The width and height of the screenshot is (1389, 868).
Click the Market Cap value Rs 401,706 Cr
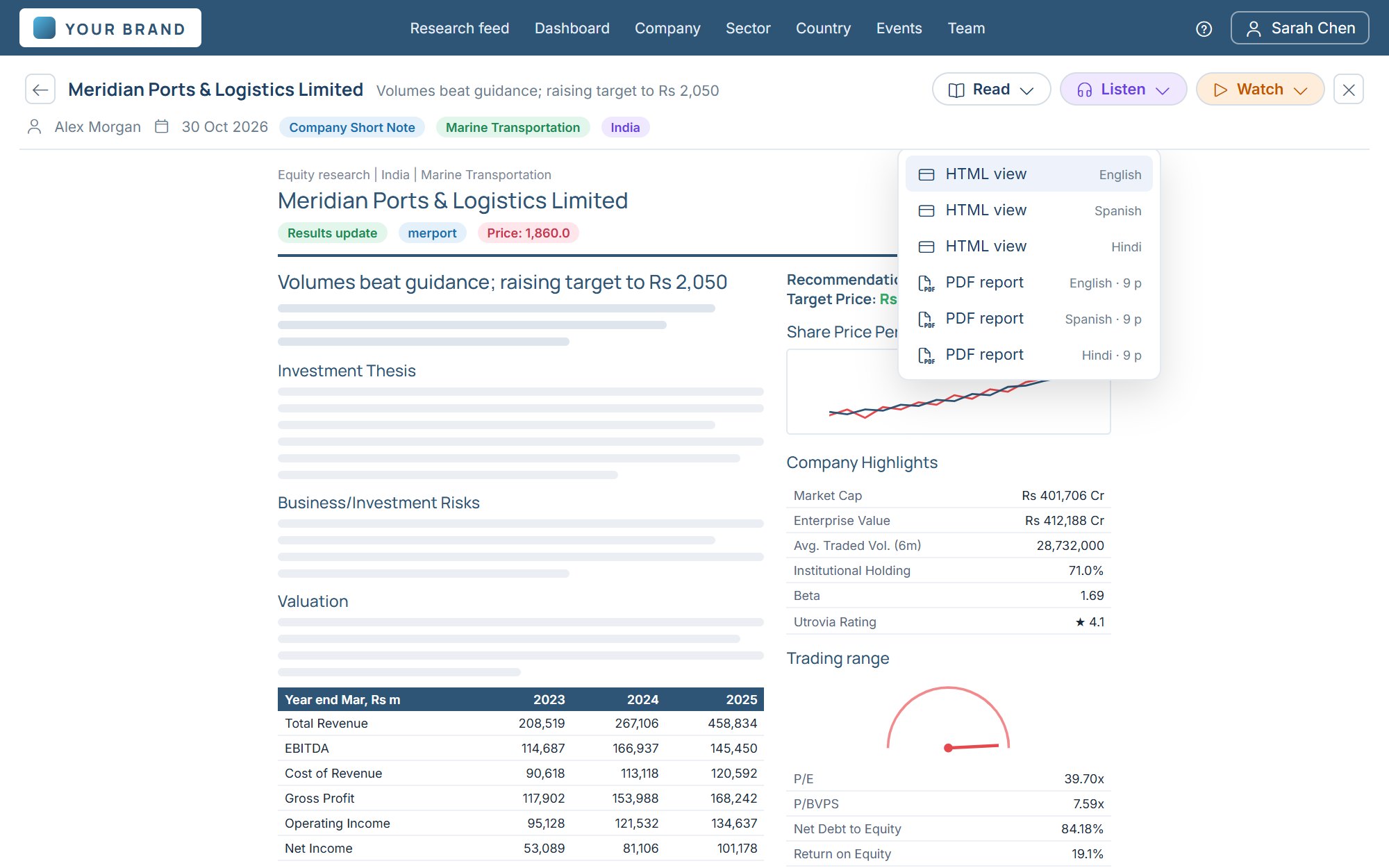[1063, 496]
